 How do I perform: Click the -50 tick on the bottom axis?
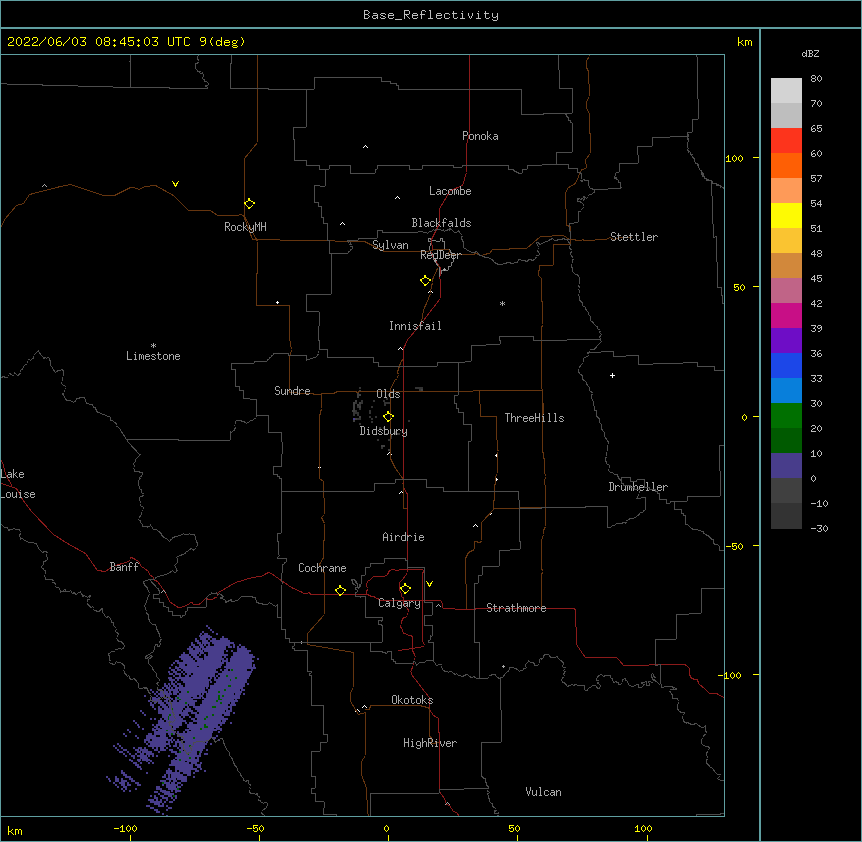tap(256, 829)
